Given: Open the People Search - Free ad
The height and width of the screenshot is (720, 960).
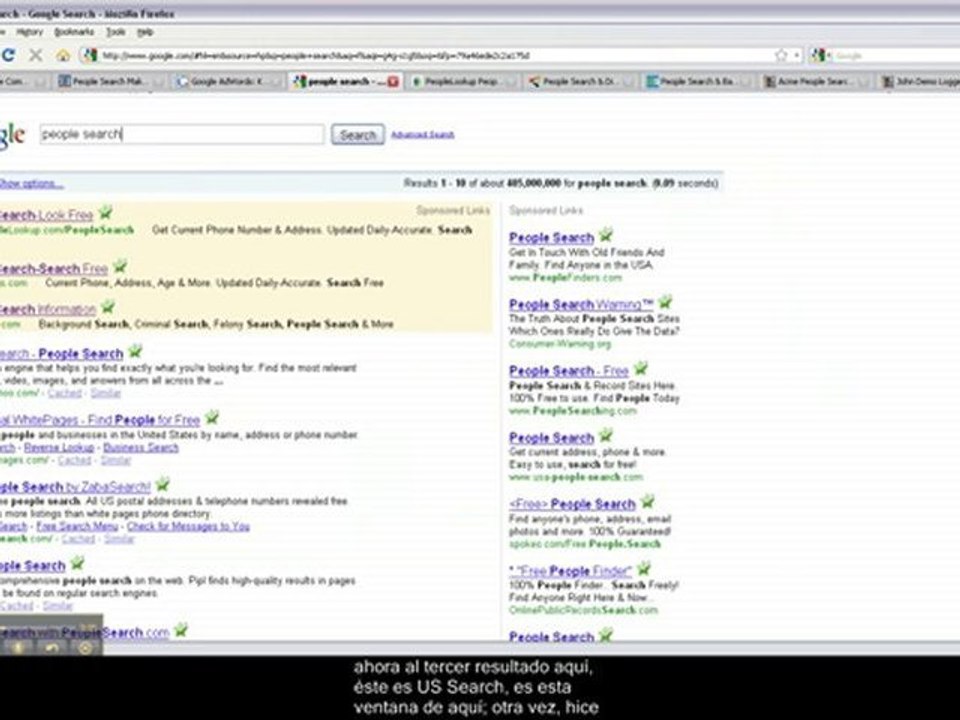Looking at the screenshot, I should click(x=569, y=371).
